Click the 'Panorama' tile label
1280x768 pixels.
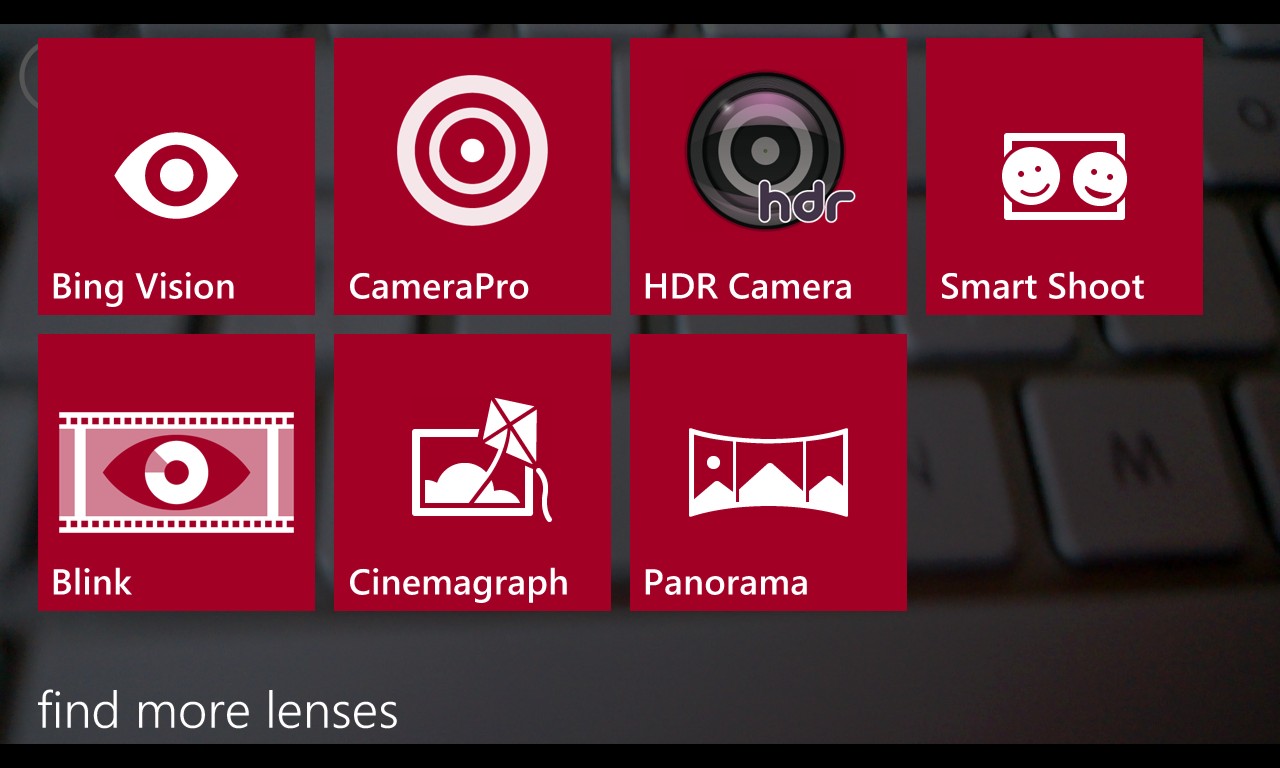pos(725,583)
